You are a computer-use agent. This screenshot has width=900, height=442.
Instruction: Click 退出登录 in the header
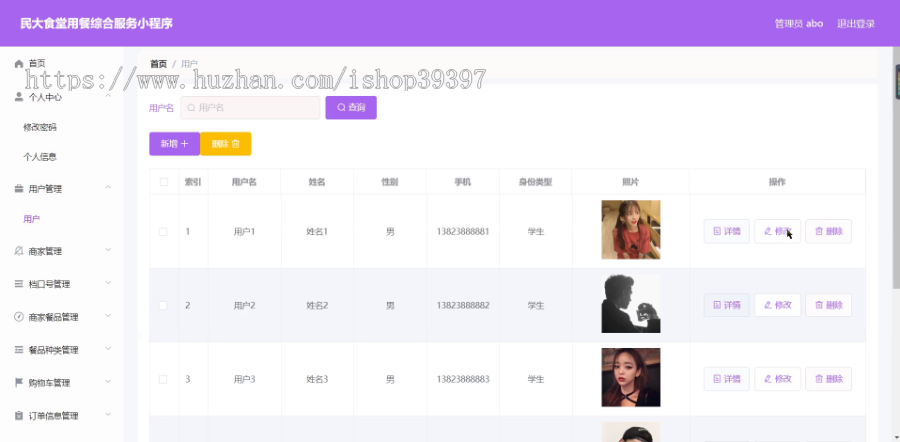856,24
